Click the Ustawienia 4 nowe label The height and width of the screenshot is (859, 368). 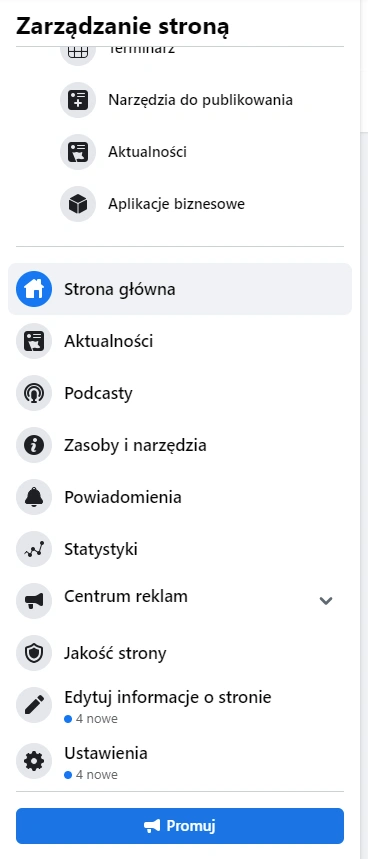(91, 775)
